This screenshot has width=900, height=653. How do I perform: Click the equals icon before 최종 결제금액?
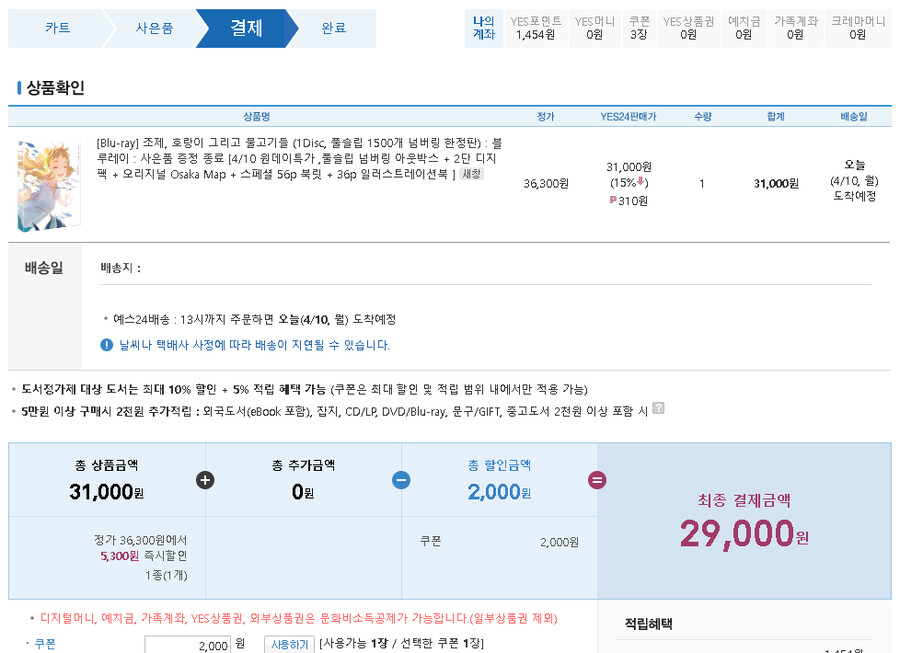click(597, 480)
